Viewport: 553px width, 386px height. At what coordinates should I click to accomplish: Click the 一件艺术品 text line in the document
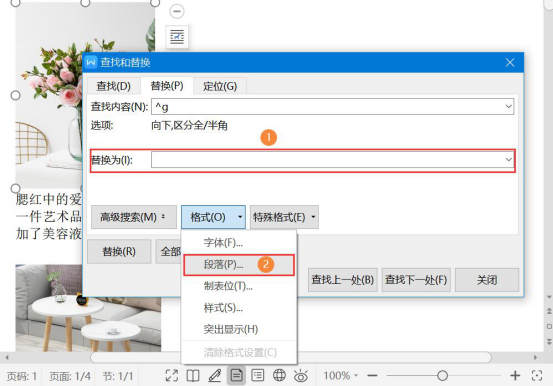[49, 216]
